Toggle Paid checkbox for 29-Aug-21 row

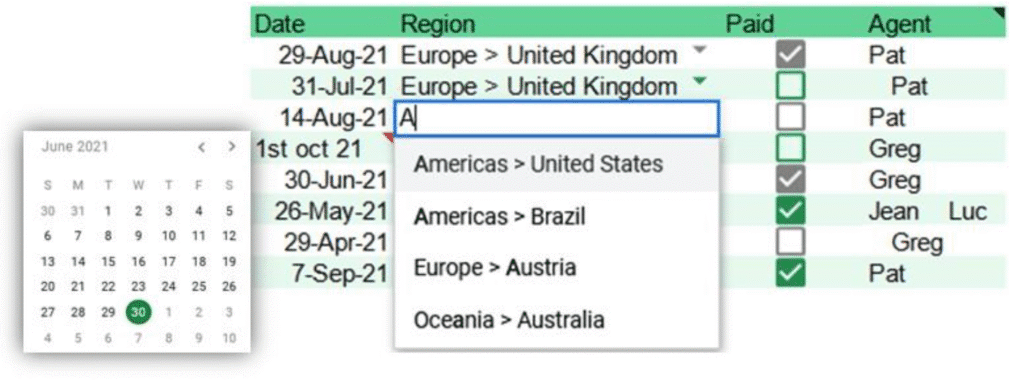coord(790,55)
